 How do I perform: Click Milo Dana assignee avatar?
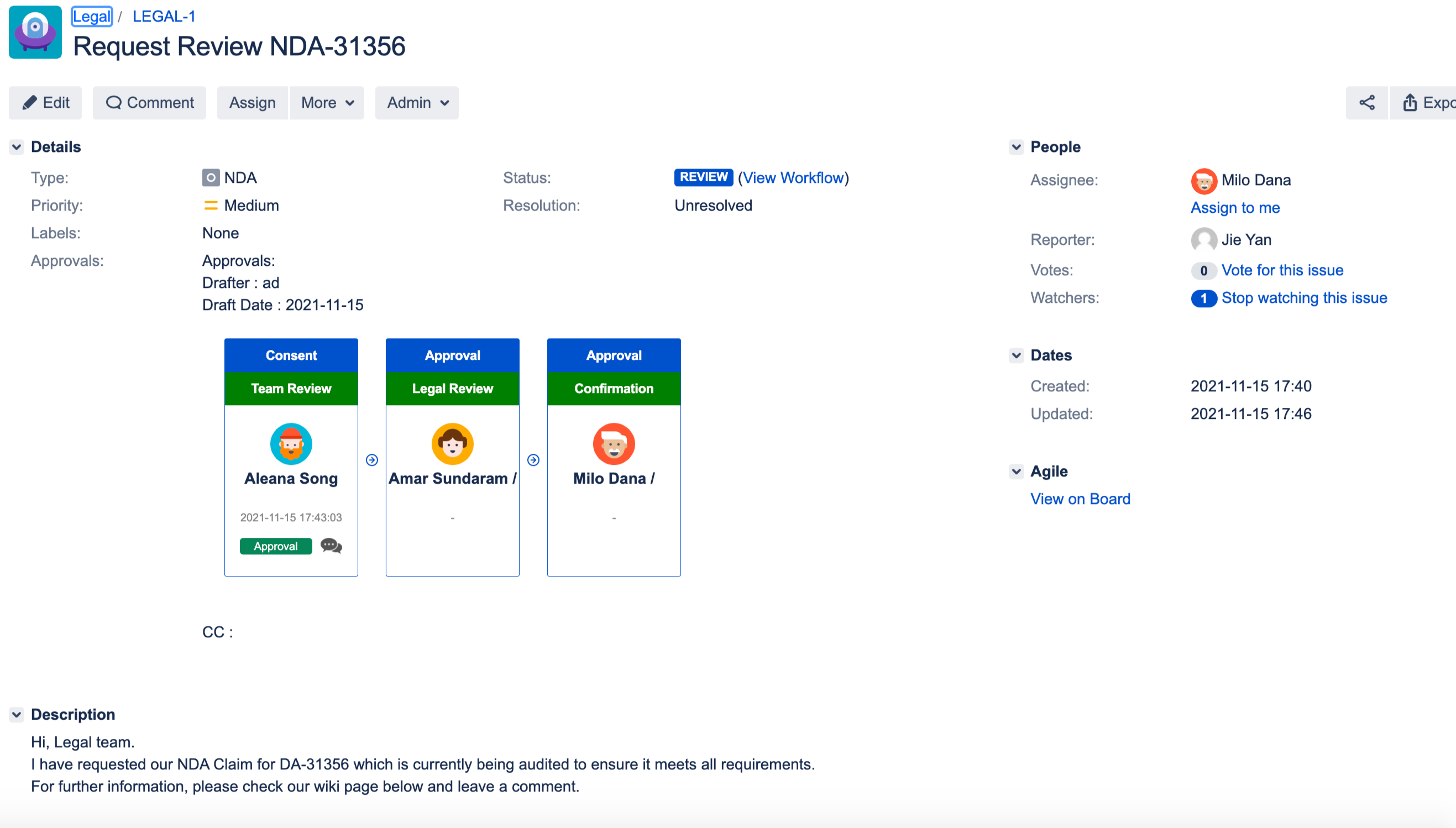(1203, 181)
